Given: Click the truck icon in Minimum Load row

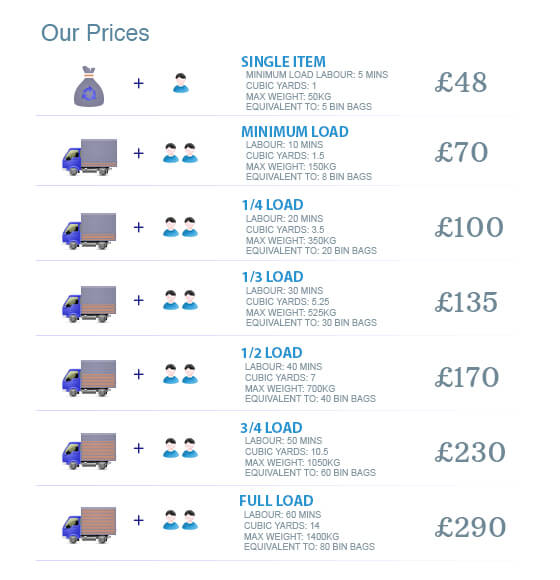Looking at the screenshot, I should (90, 157).
